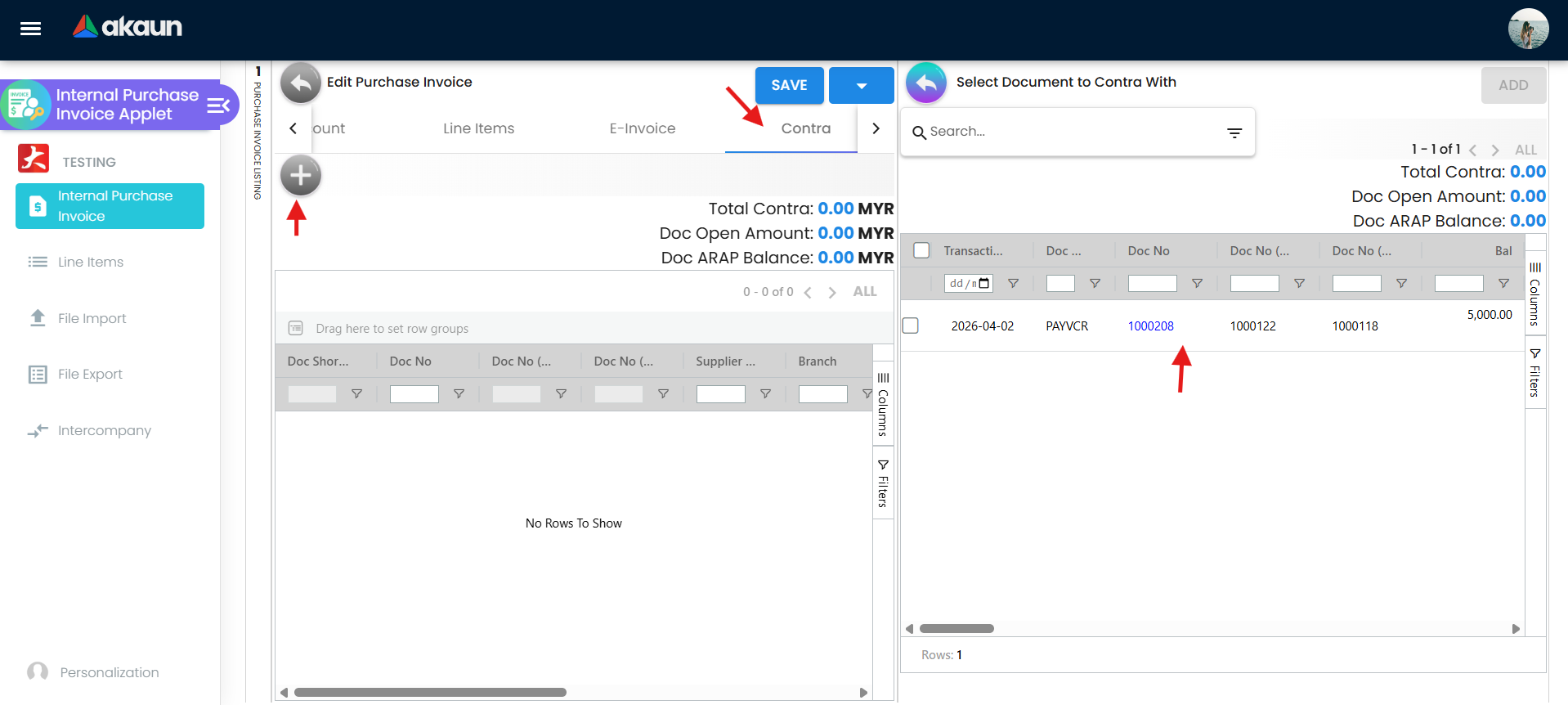Open Line Items in the sidebar

90,262
